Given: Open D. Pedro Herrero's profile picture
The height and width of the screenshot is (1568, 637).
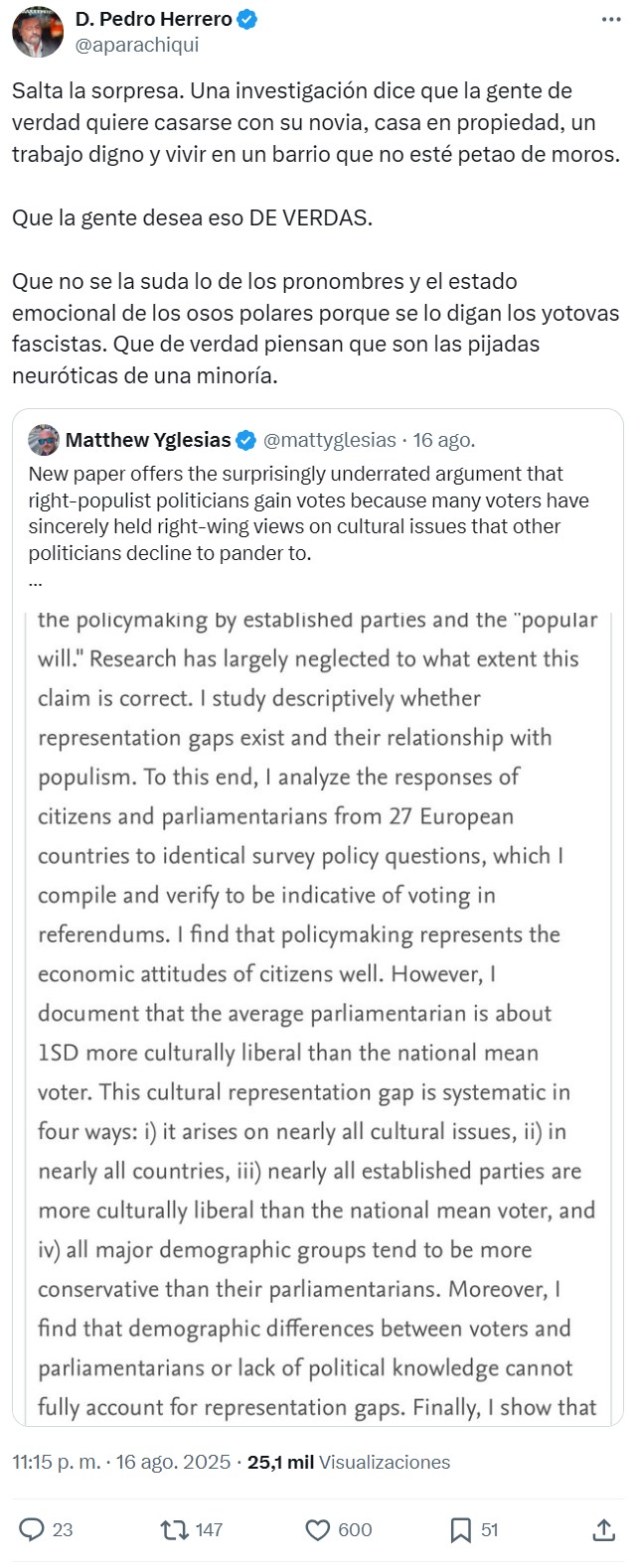Looking at the screenshot, I should click(38, 32).
